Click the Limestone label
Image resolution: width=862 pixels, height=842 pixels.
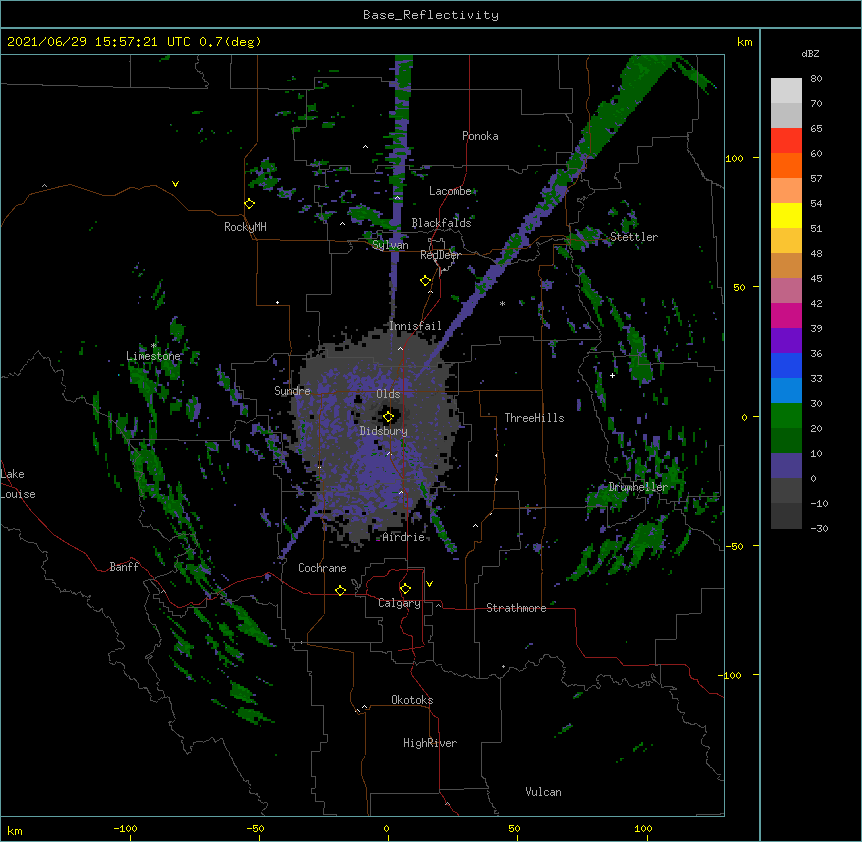coord(153,356)
